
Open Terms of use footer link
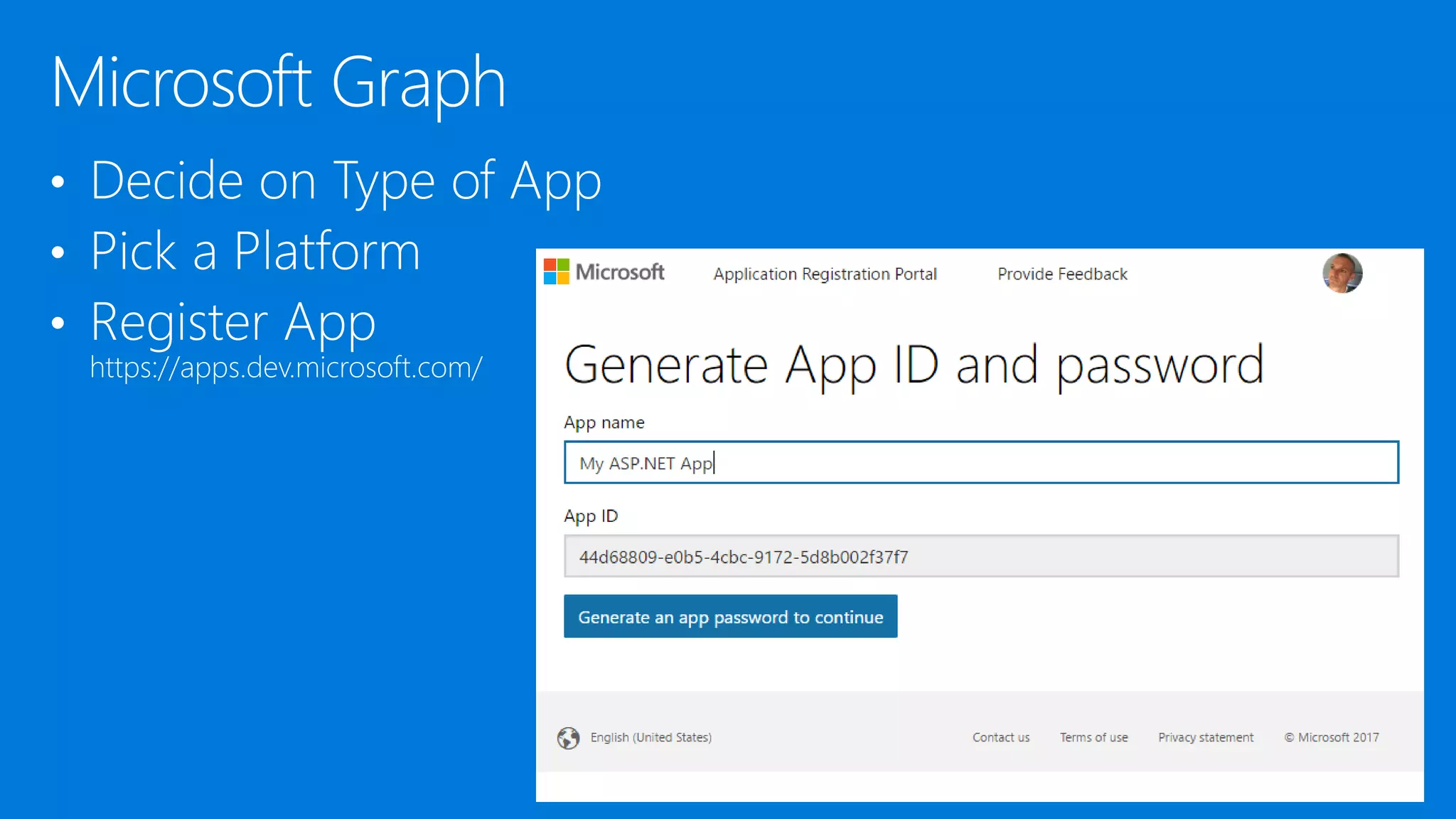tap(1093, 738)
